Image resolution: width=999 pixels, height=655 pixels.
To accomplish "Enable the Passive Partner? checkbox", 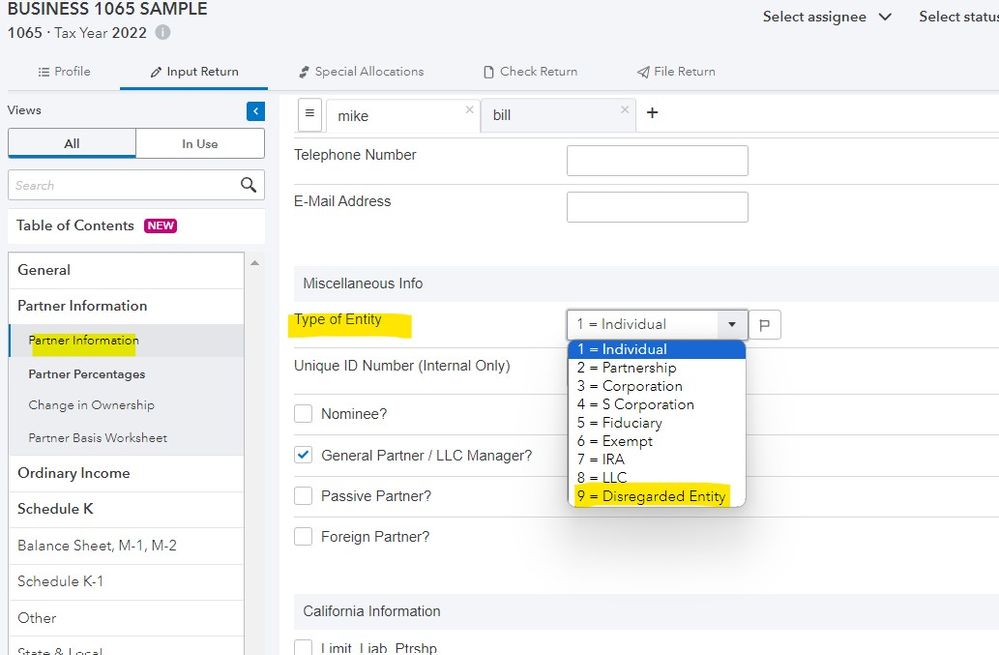I will coord(304,496).
